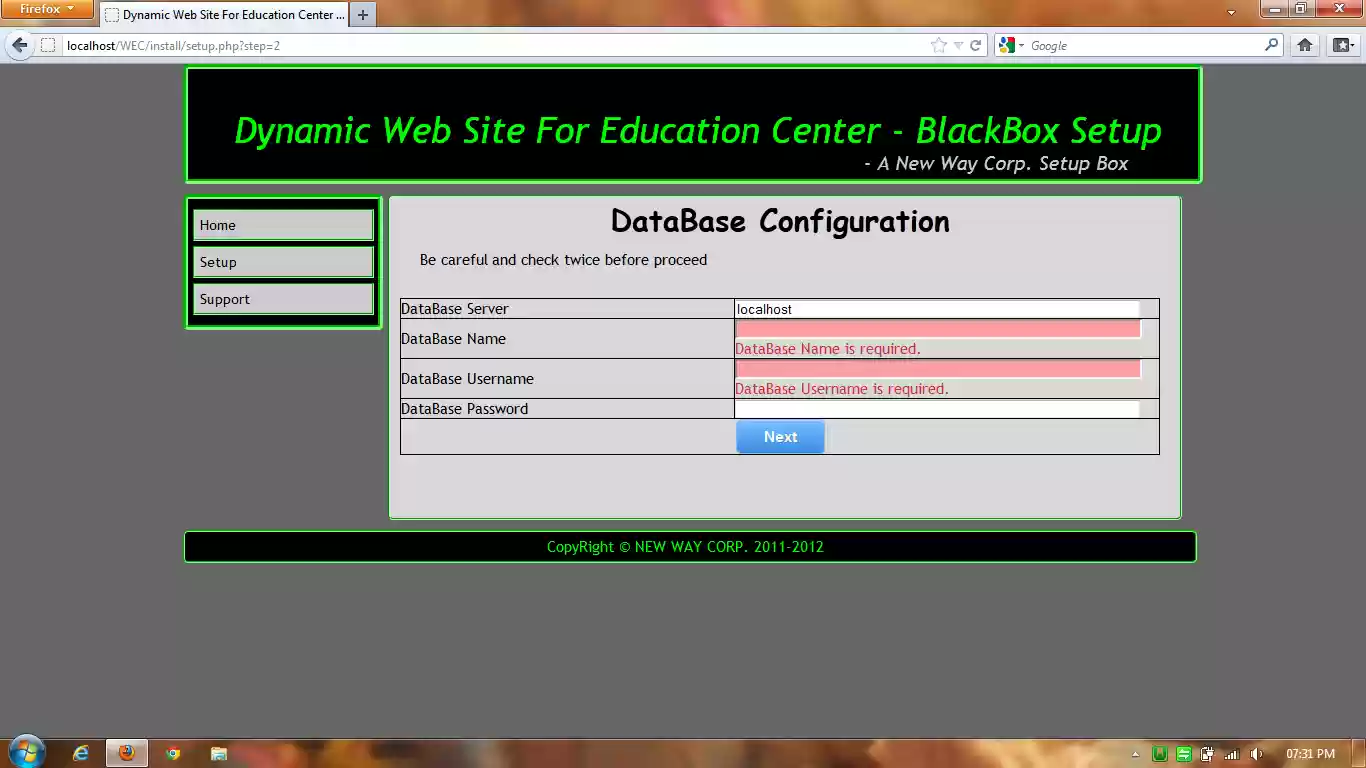Open a new browser tab

click(362, 15)
